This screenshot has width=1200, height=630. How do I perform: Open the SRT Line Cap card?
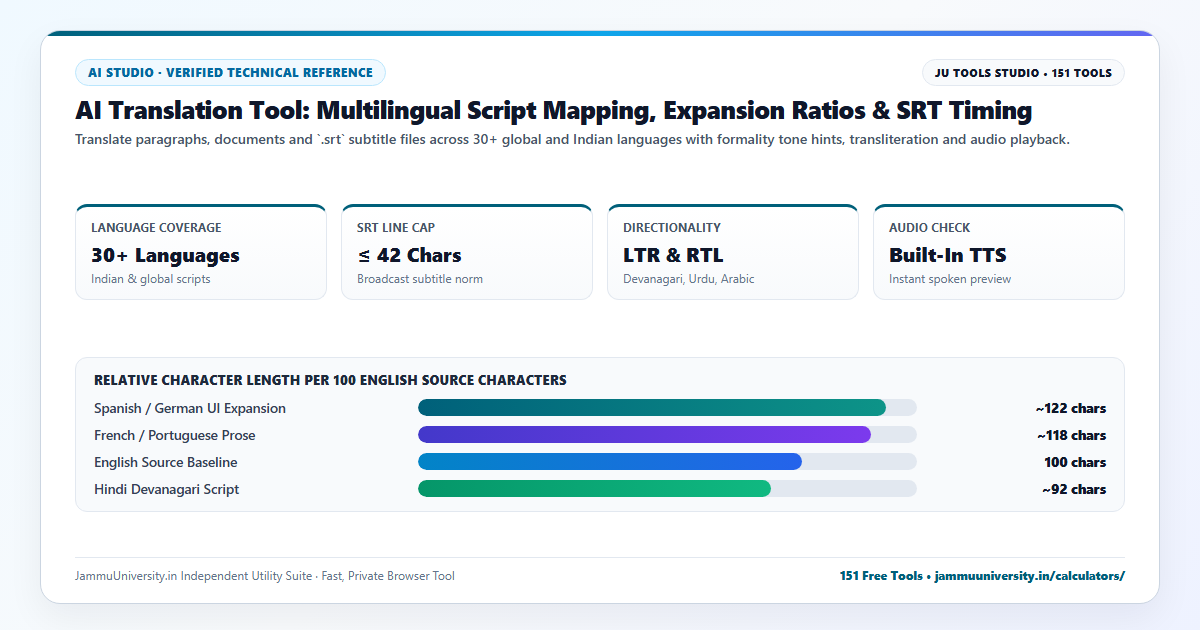tap(467, 252)
